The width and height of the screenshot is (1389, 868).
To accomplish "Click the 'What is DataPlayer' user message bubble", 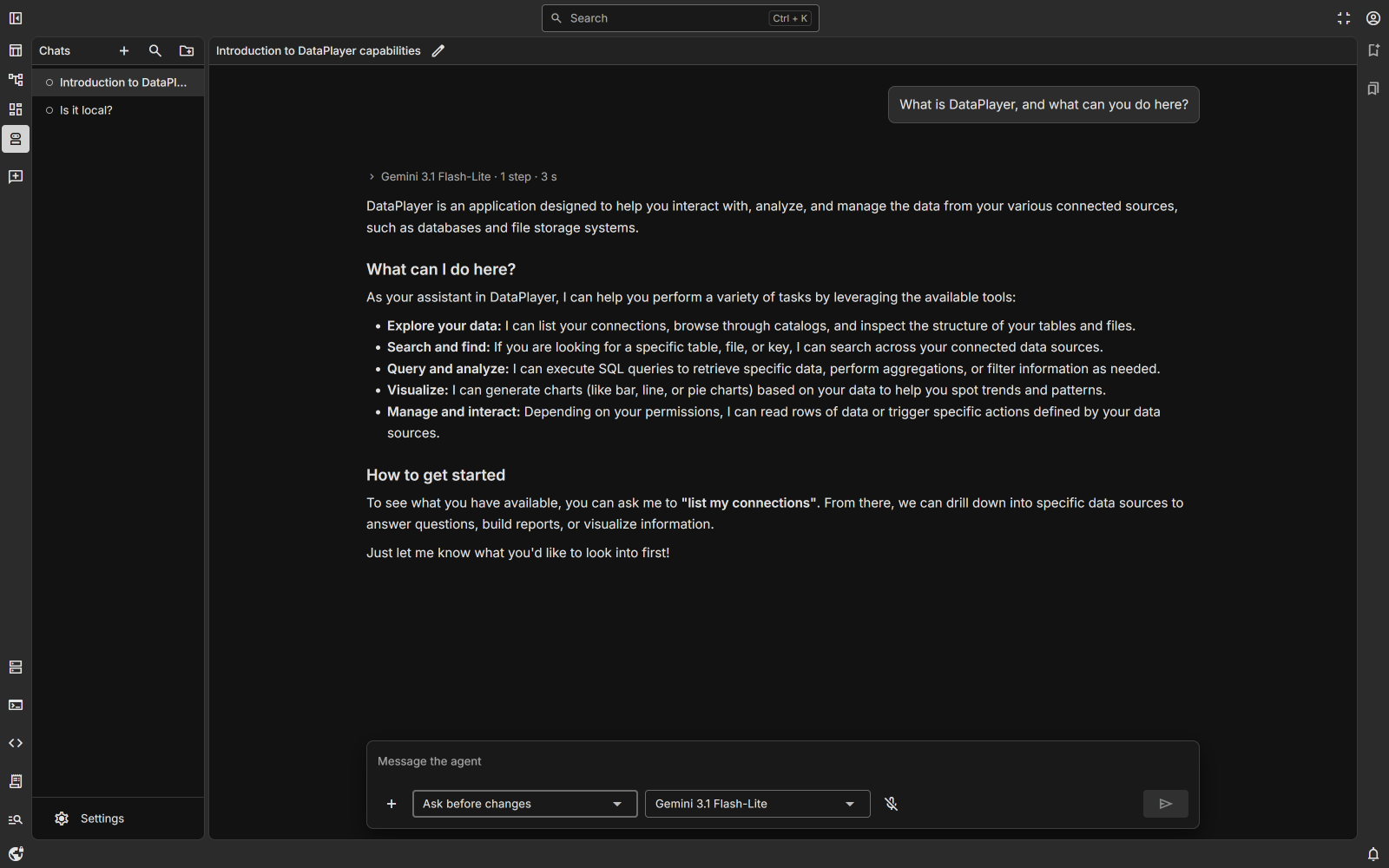I will tap(1043, 105).
